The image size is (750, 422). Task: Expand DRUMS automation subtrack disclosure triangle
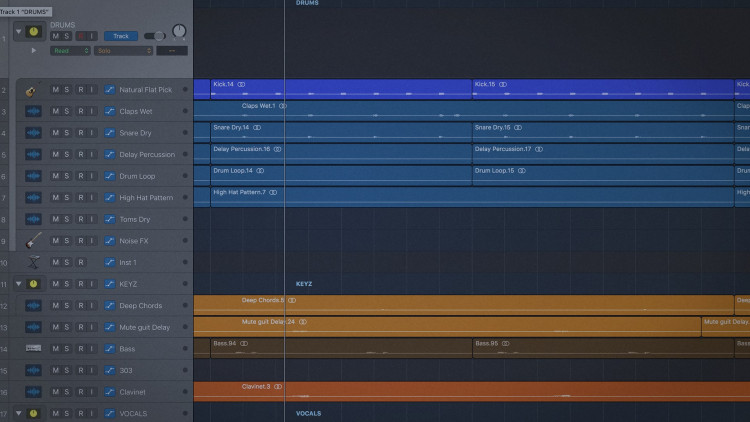pyautogui.click(x=33, y=50)
